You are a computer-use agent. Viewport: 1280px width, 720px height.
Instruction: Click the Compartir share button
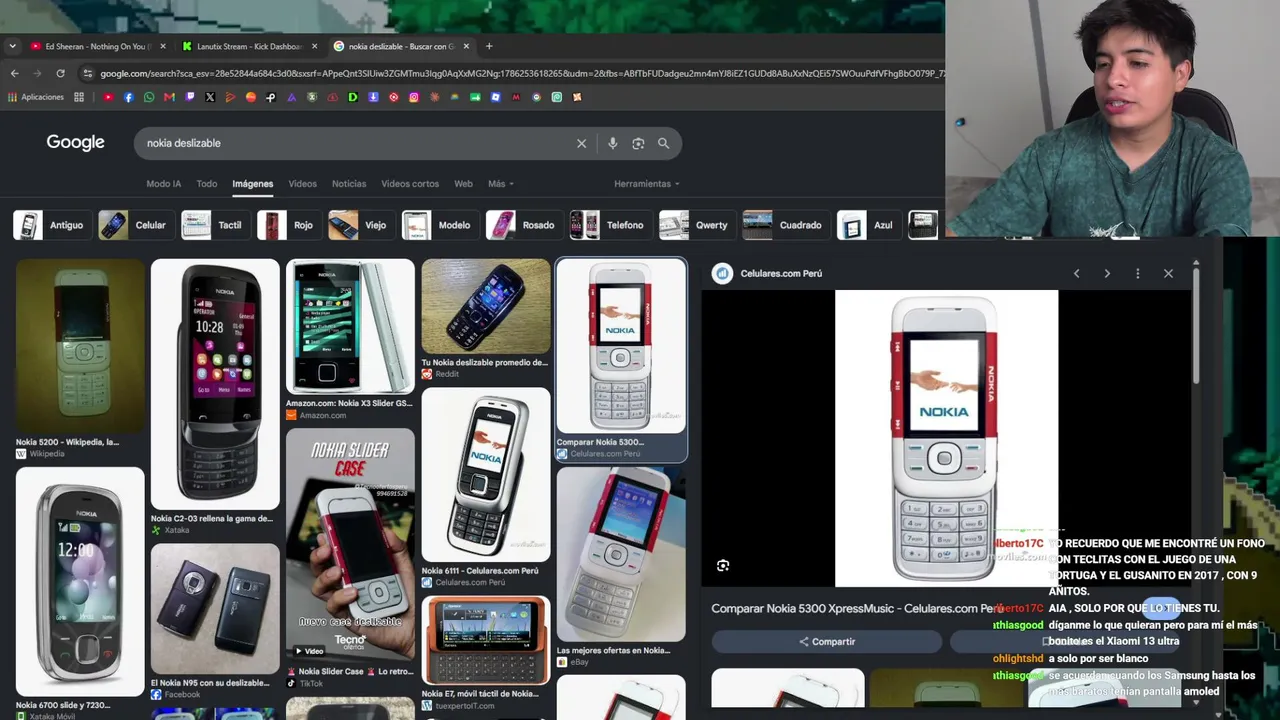827,641
